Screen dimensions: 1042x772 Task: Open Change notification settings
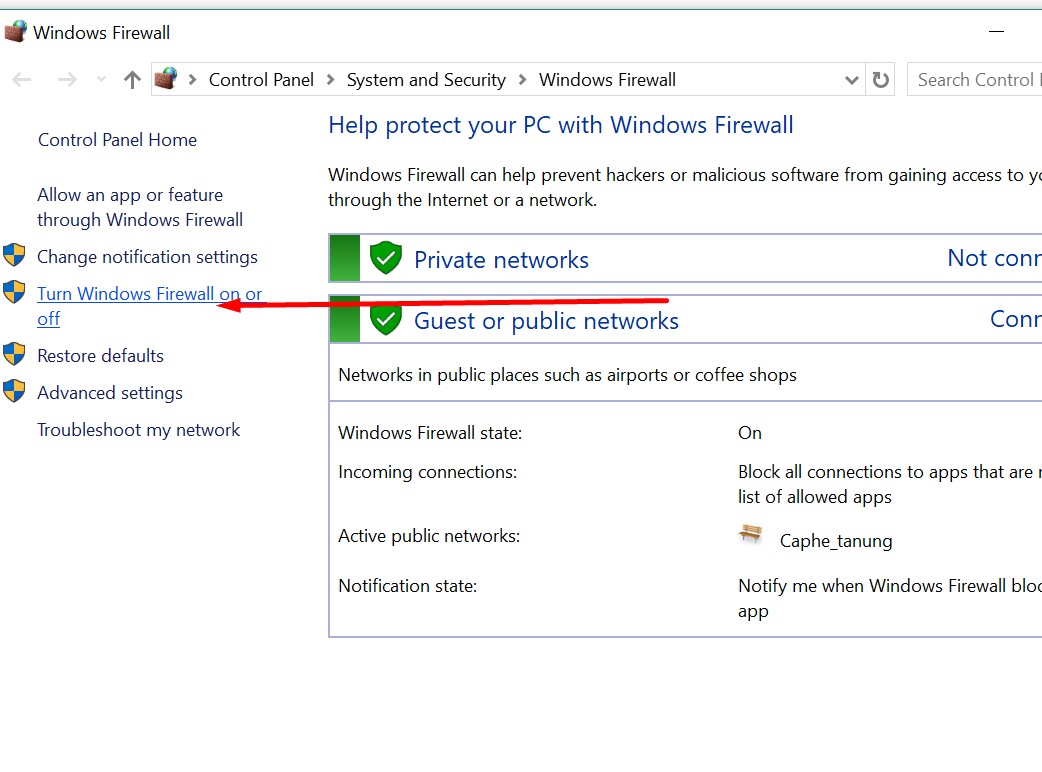tap(147, 257)
